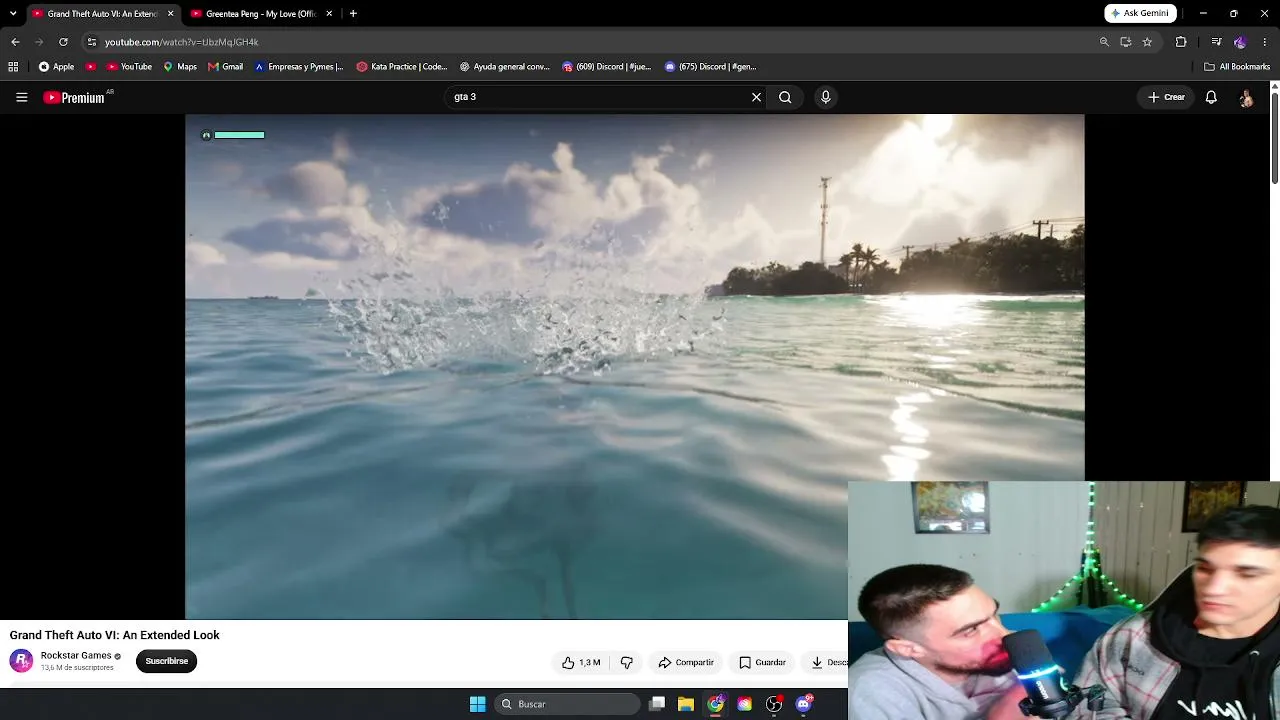The height and width of the screenshot is (720, 1280).
Task: Close the Greentea Peng tab
Action: tap(329, 14)
